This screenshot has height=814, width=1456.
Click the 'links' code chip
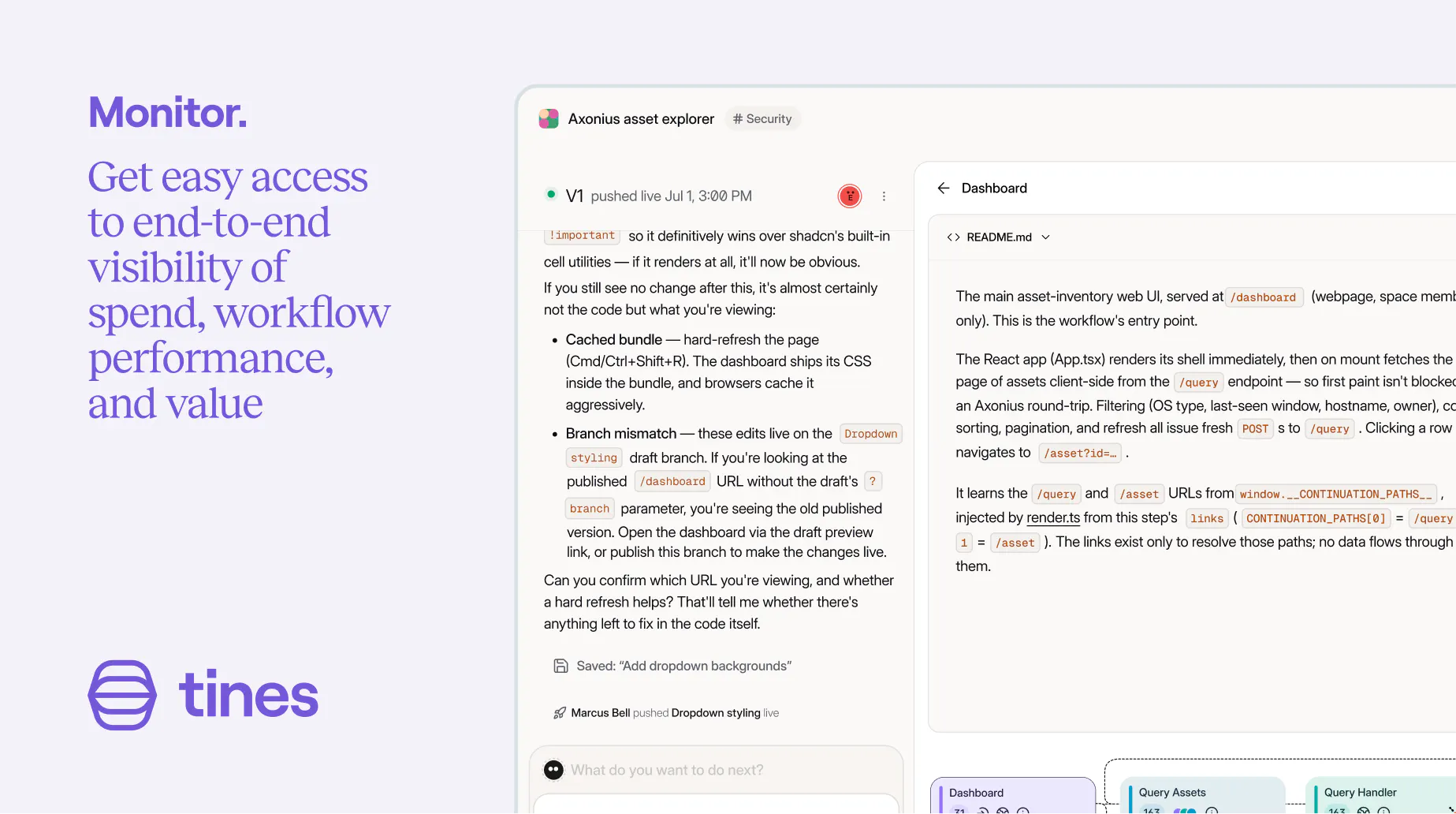(x=1207, y=519)
